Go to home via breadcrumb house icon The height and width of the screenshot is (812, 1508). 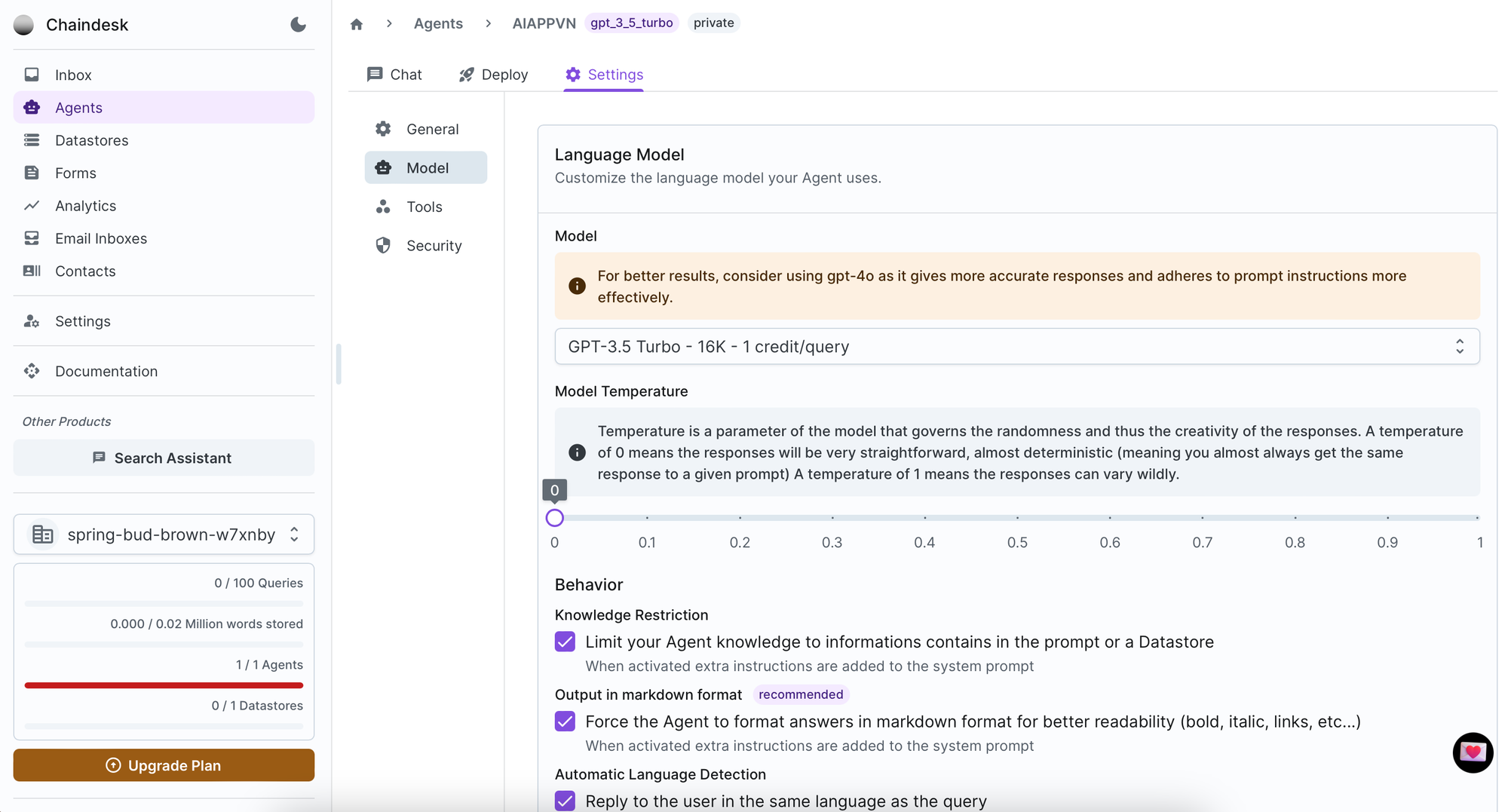coord(357,24)
